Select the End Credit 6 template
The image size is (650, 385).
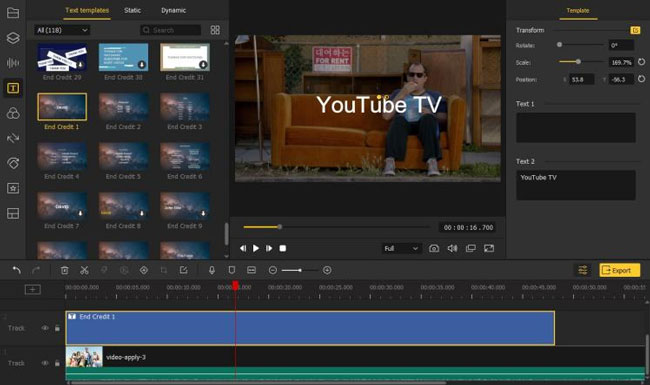click(x=185, y=157)
